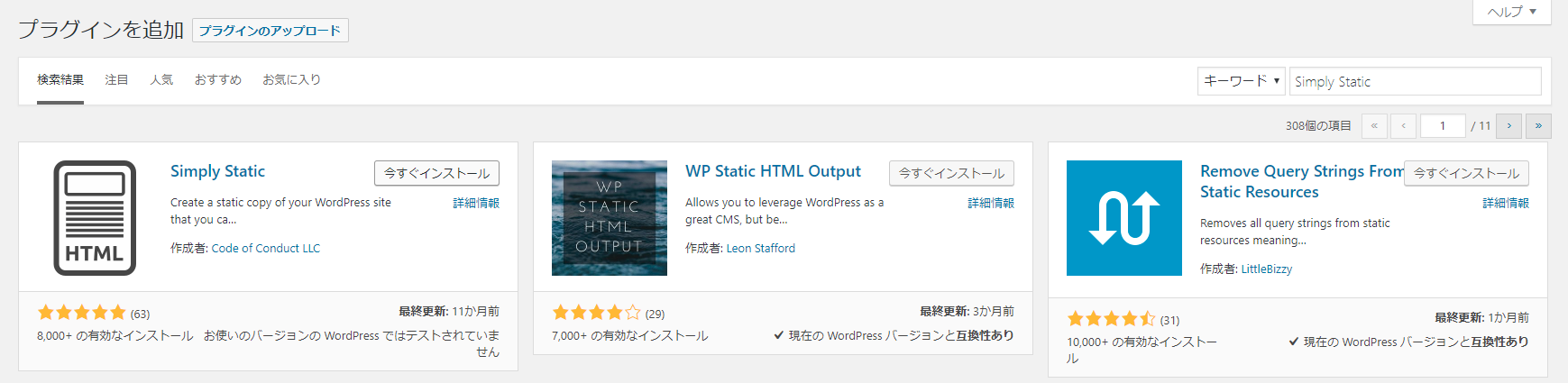Select the 検索結果 tab

[60, 80]
